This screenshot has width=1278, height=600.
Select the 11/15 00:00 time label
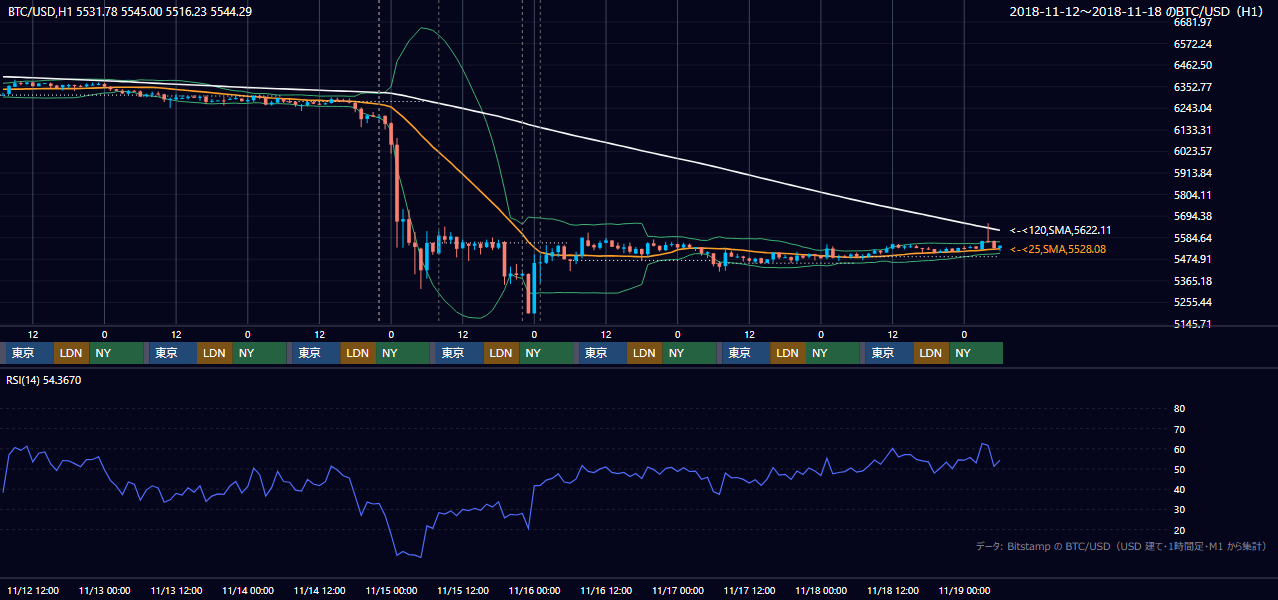(391, 590)
